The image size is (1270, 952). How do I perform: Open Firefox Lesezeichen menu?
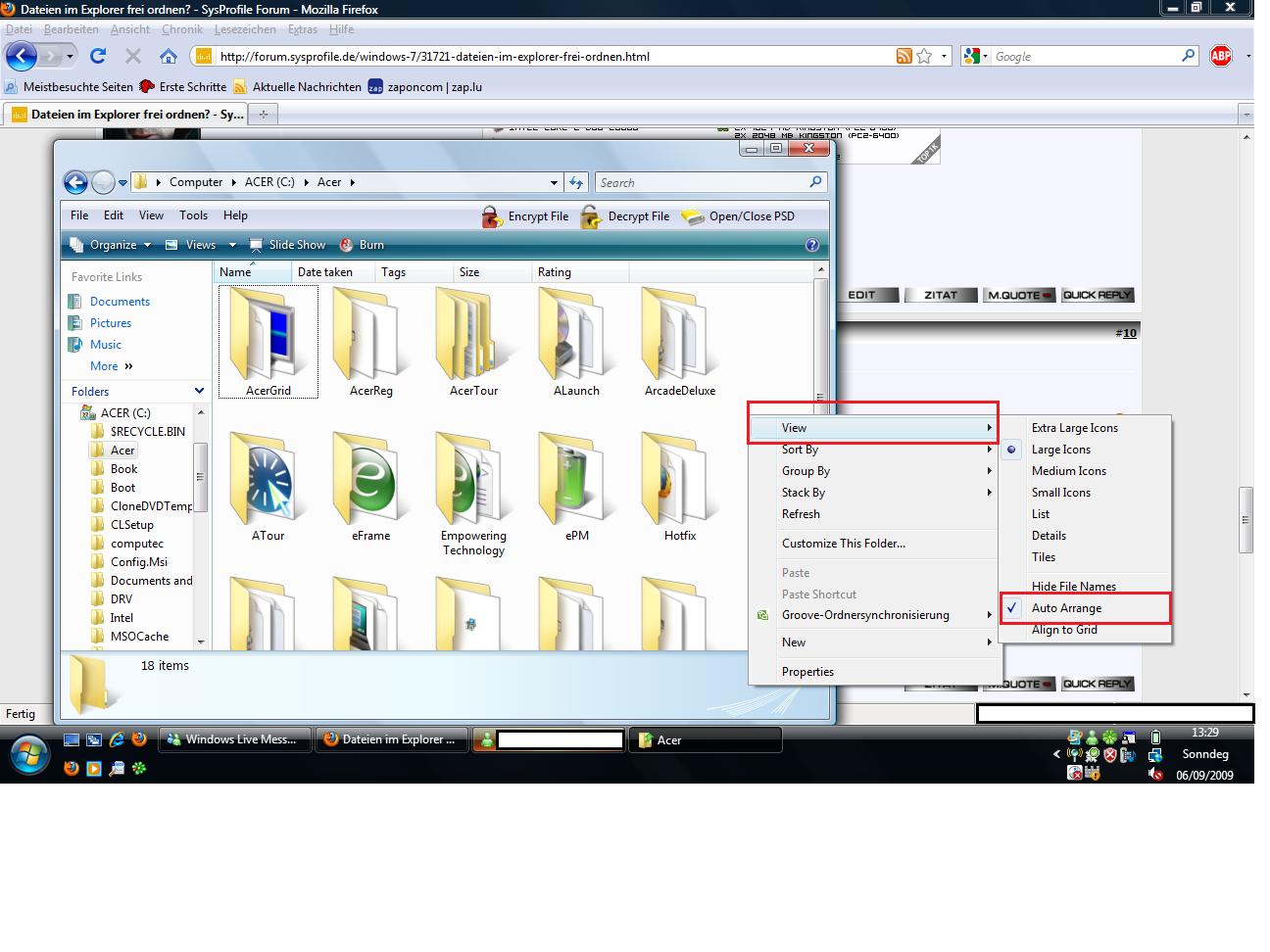point(245,29)
